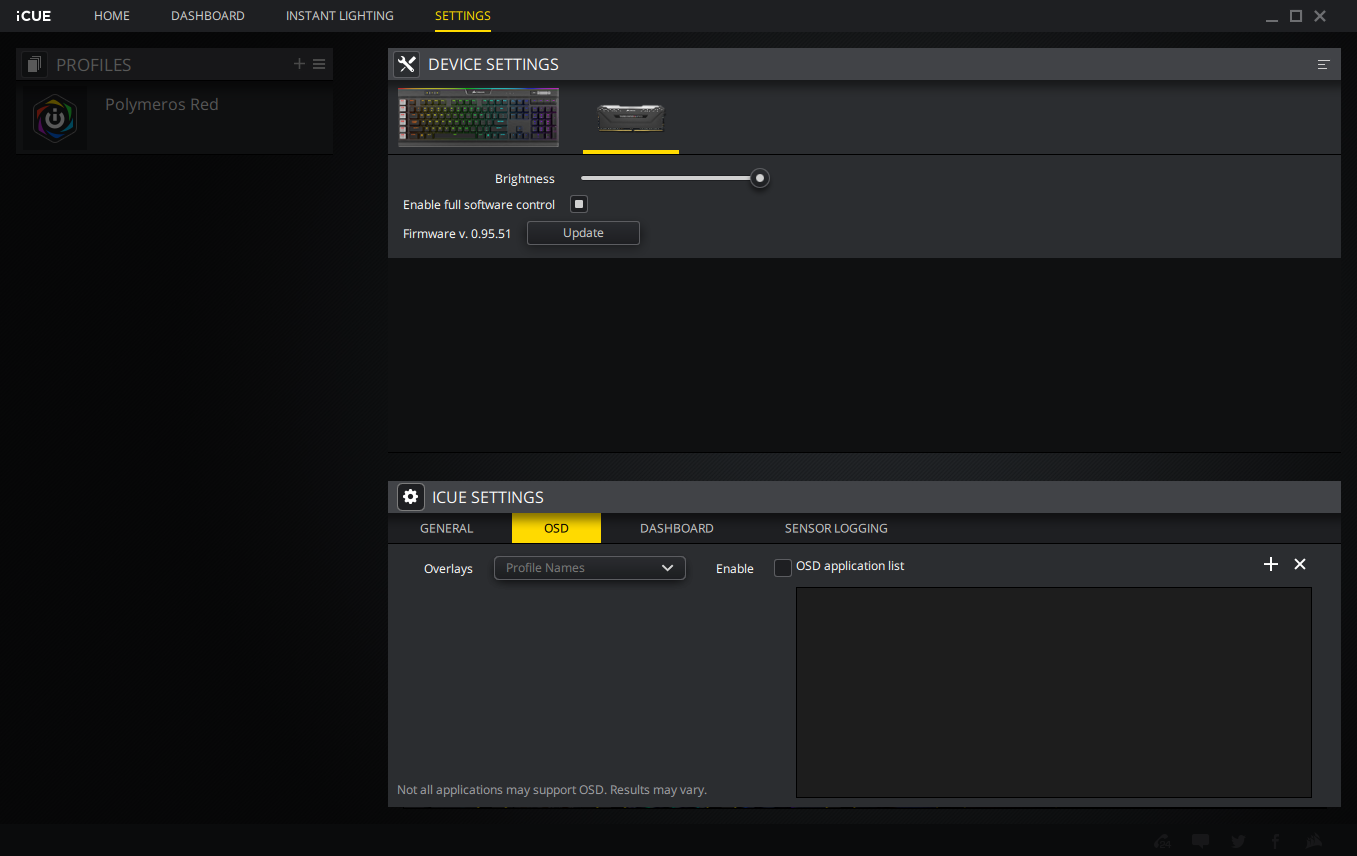Select the RAM memory module device

pyautogui.click(x=631, y=119)
